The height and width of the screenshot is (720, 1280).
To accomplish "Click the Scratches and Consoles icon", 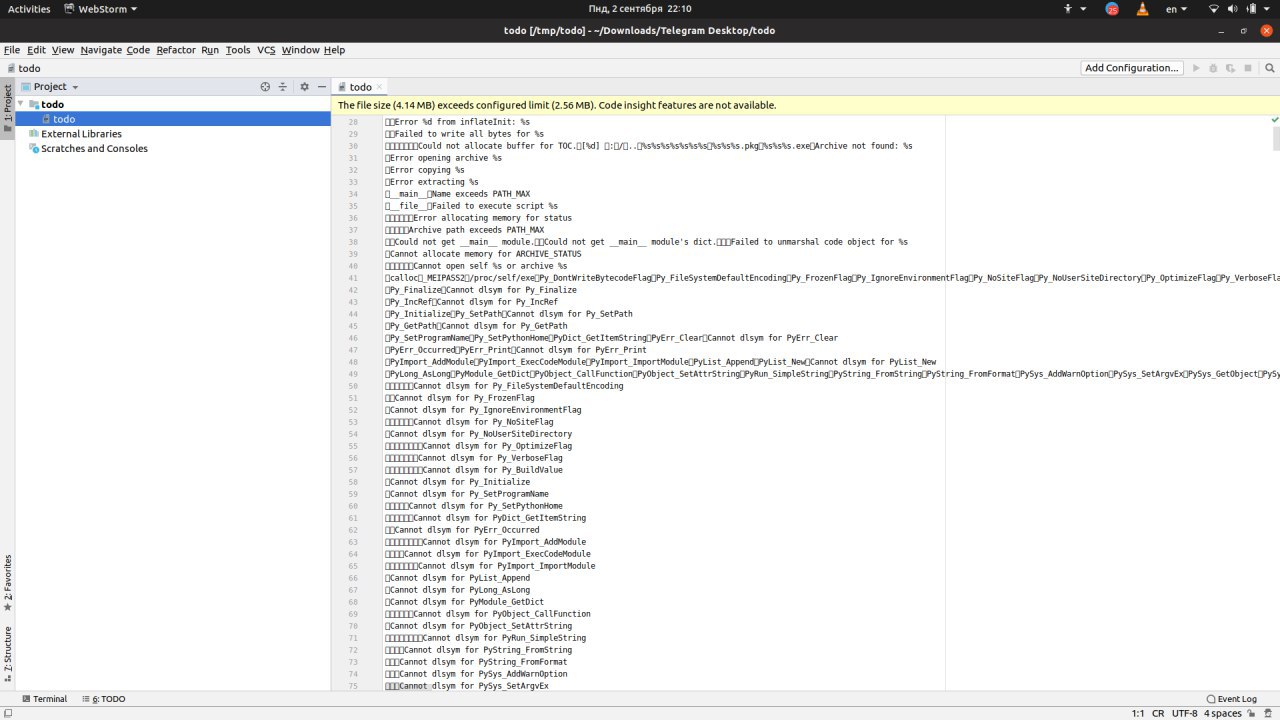I will 34,149.
